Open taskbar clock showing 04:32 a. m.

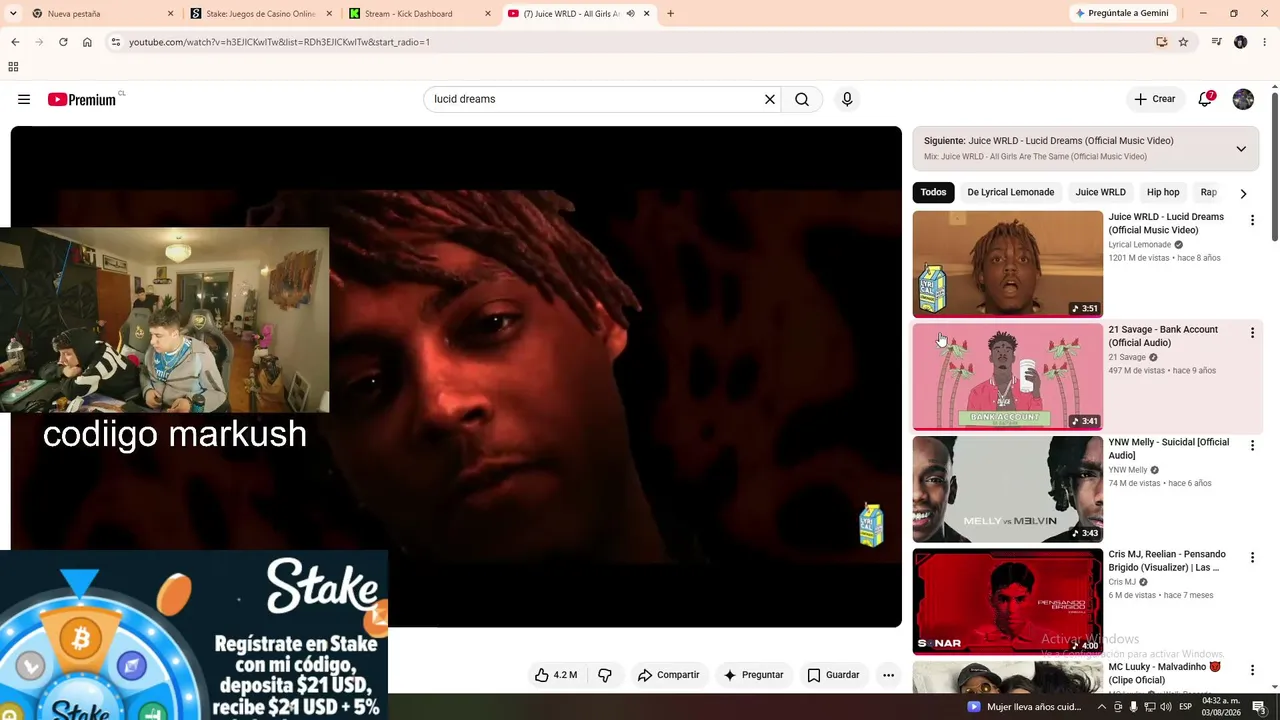pyautogui.click(x=1222, y=707)
